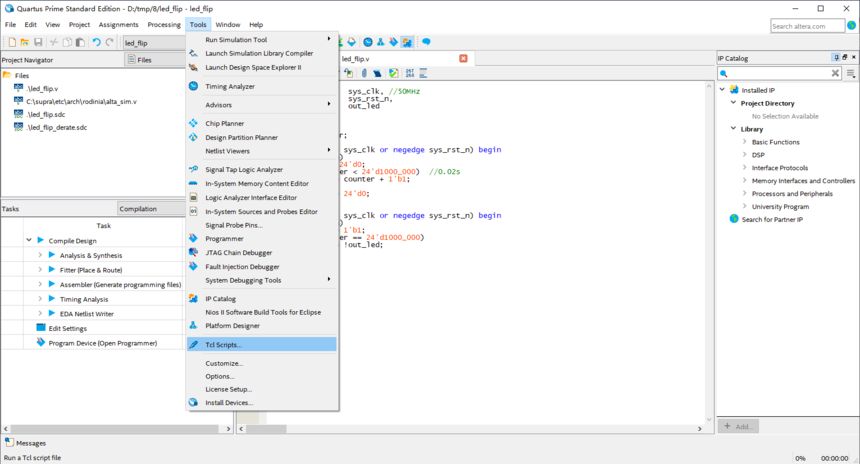Collapse the Library node in IP Catalog
Image resolution: width=860 pixels, height=464 pixels.
tap(733, 128)
